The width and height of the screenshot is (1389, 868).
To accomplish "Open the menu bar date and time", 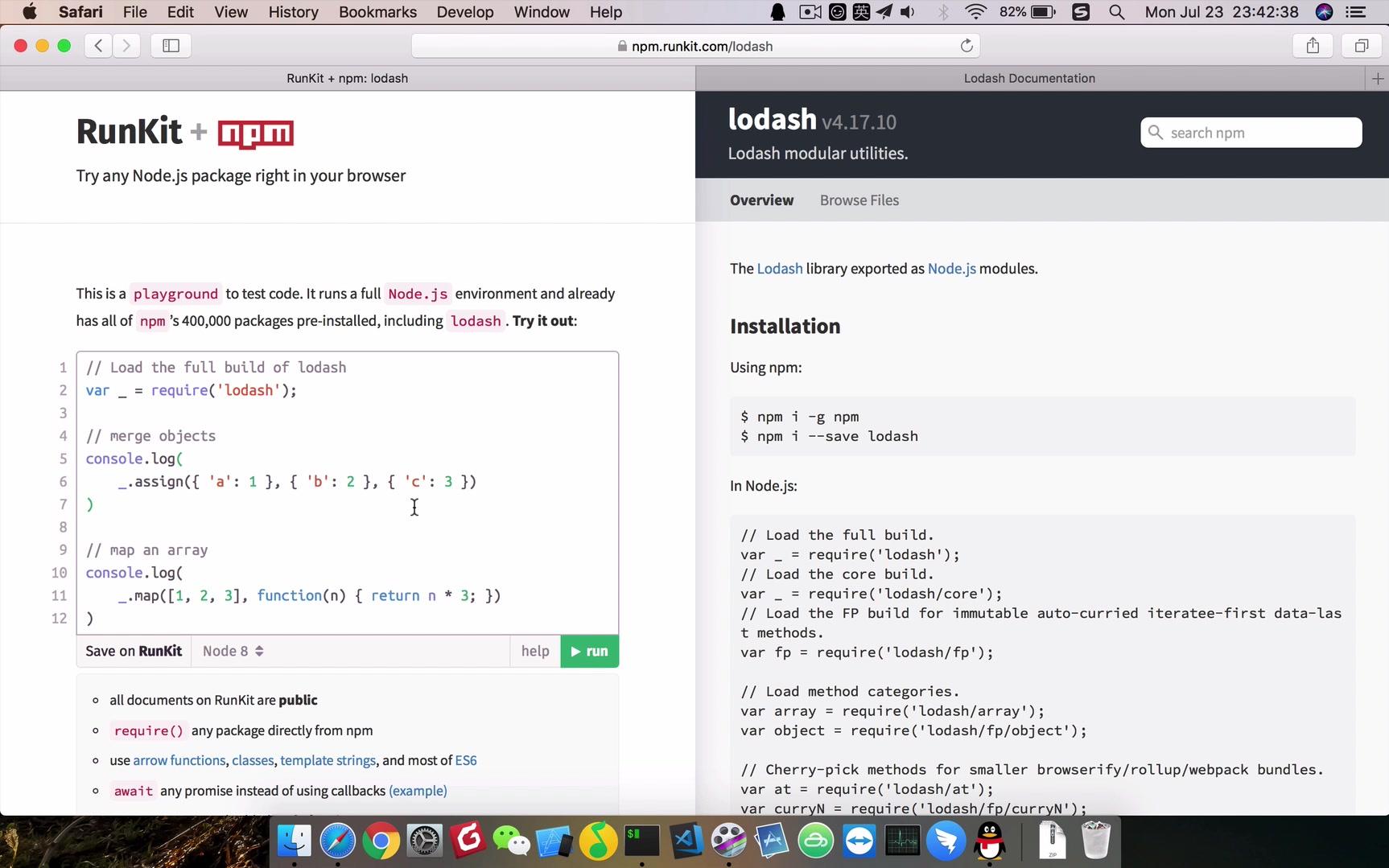I will (x=1222, y=12).
